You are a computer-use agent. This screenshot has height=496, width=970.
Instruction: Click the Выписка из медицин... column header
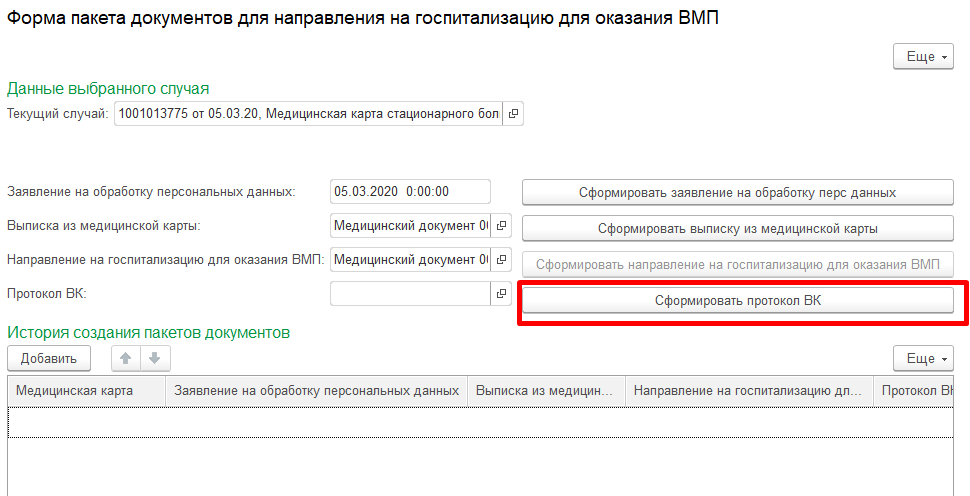click(x=546, y=391)
